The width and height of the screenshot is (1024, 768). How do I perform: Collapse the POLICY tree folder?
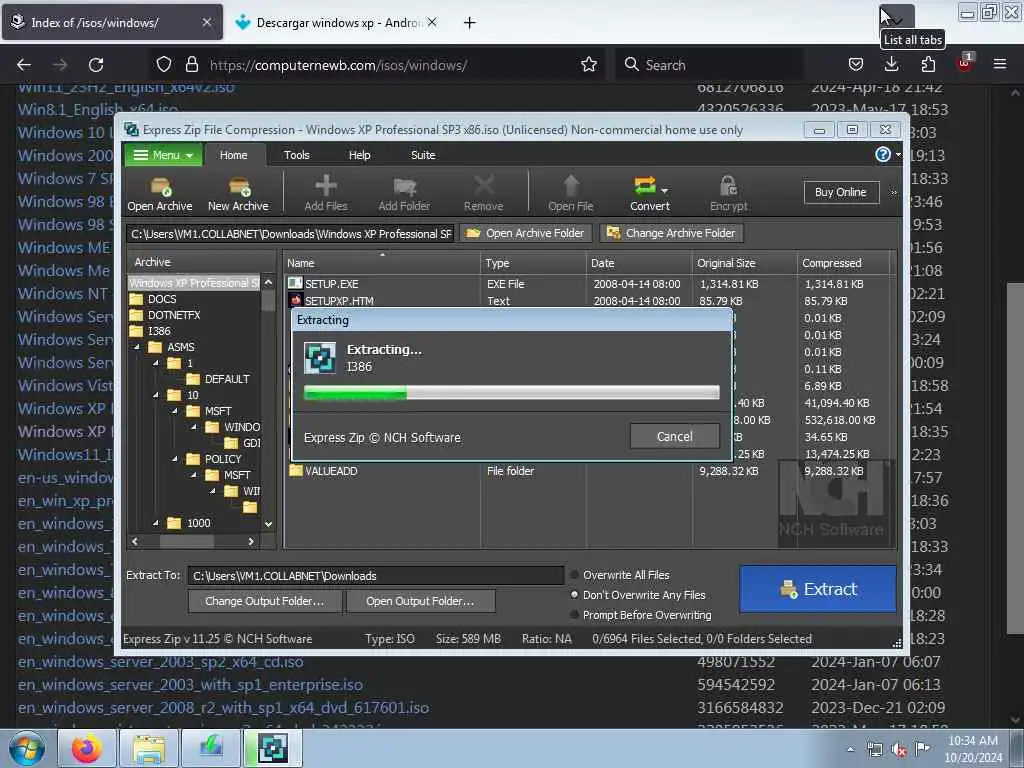[174, 459]
